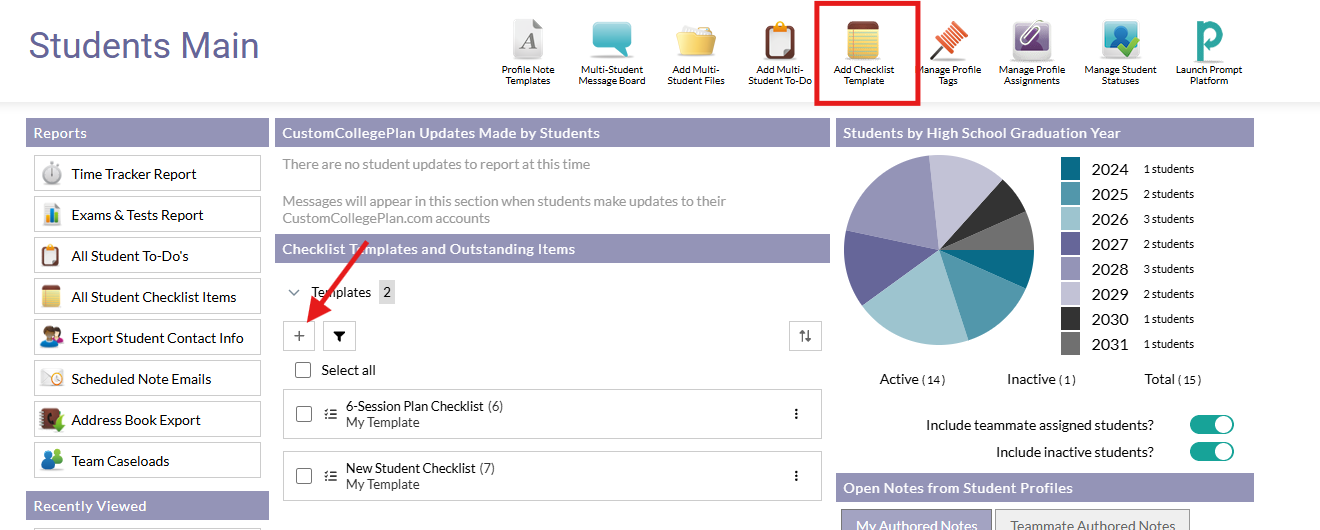Open Manage Profile Tags
Viewport: 1320px width, 530px height.
tap(948, 41)
